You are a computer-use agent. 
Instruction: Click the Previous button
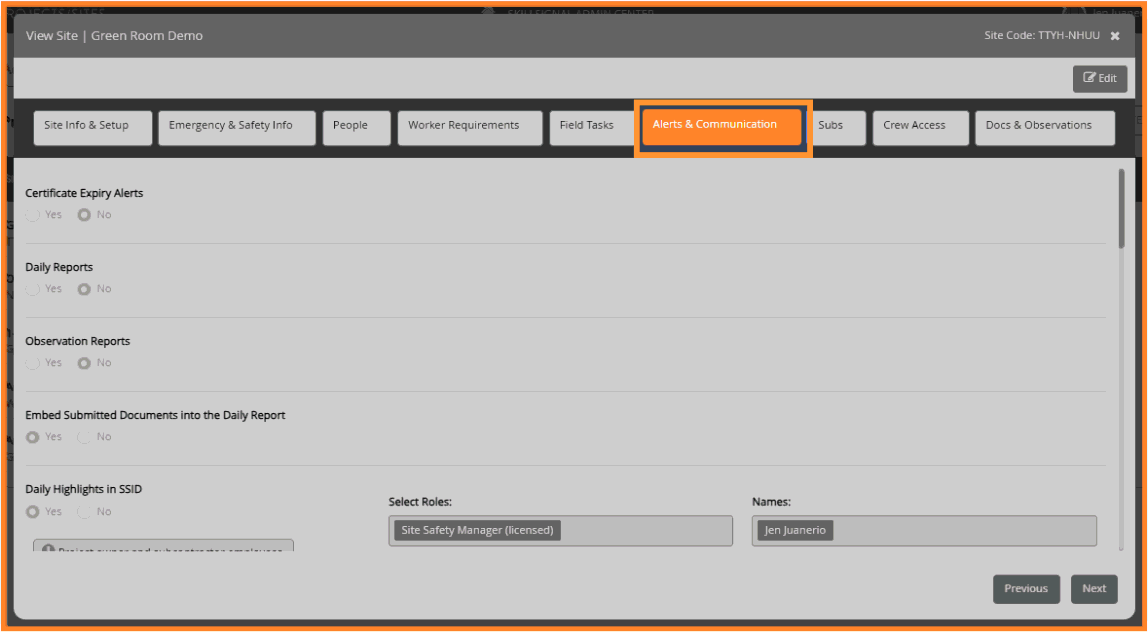1026,589
